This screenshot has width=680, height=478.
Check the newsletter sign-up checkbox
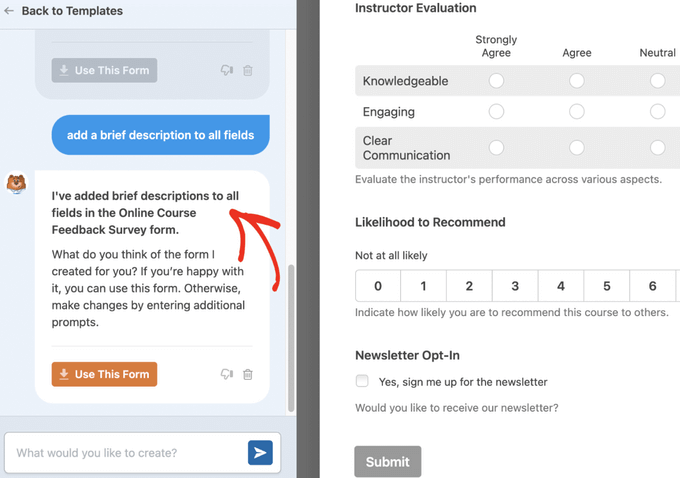pos(362,381)
